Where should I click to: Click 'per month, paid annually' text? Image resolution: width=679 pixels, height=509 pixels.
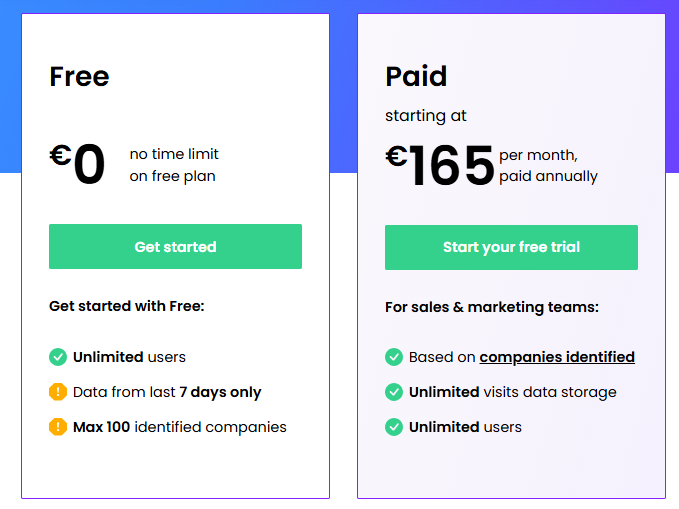548,165
